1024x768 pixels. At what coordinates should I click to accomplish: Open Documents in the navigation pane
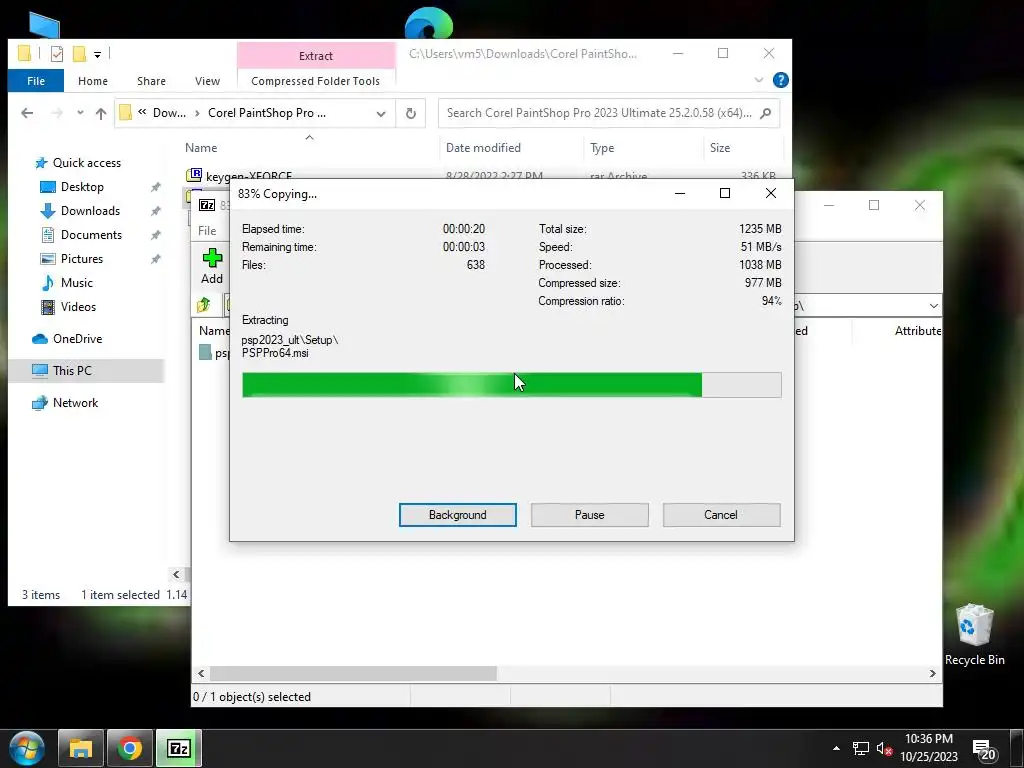click(91, 235)
